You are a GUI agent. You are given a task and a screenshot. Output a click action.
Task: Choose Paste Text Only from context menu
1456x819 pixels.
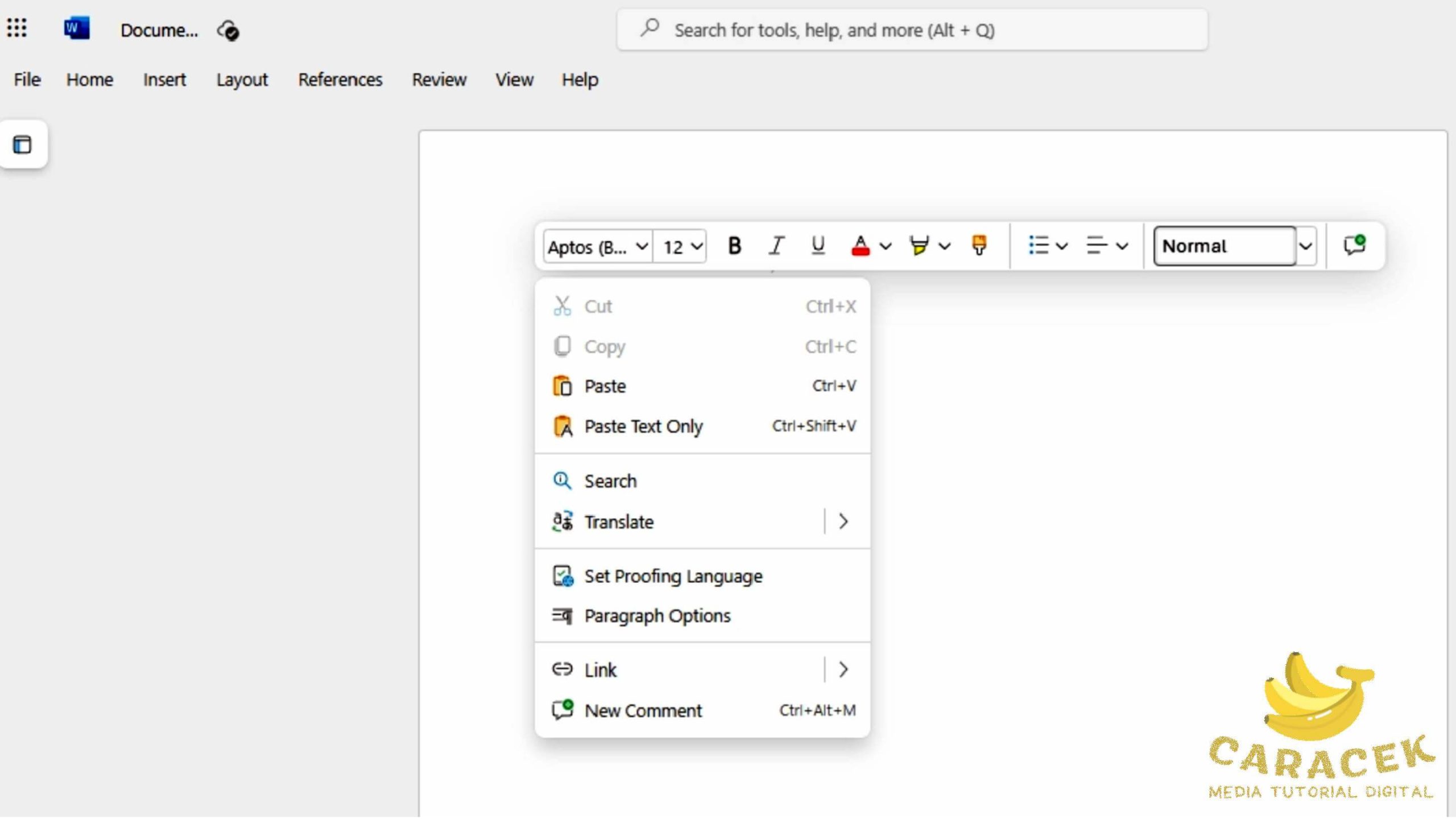coord(643,426)
